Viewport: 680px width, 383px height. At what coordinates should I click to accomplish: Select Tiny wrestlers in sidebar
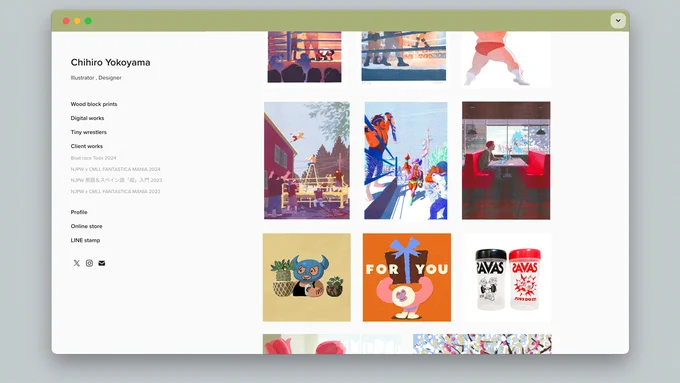coord(88,132)
